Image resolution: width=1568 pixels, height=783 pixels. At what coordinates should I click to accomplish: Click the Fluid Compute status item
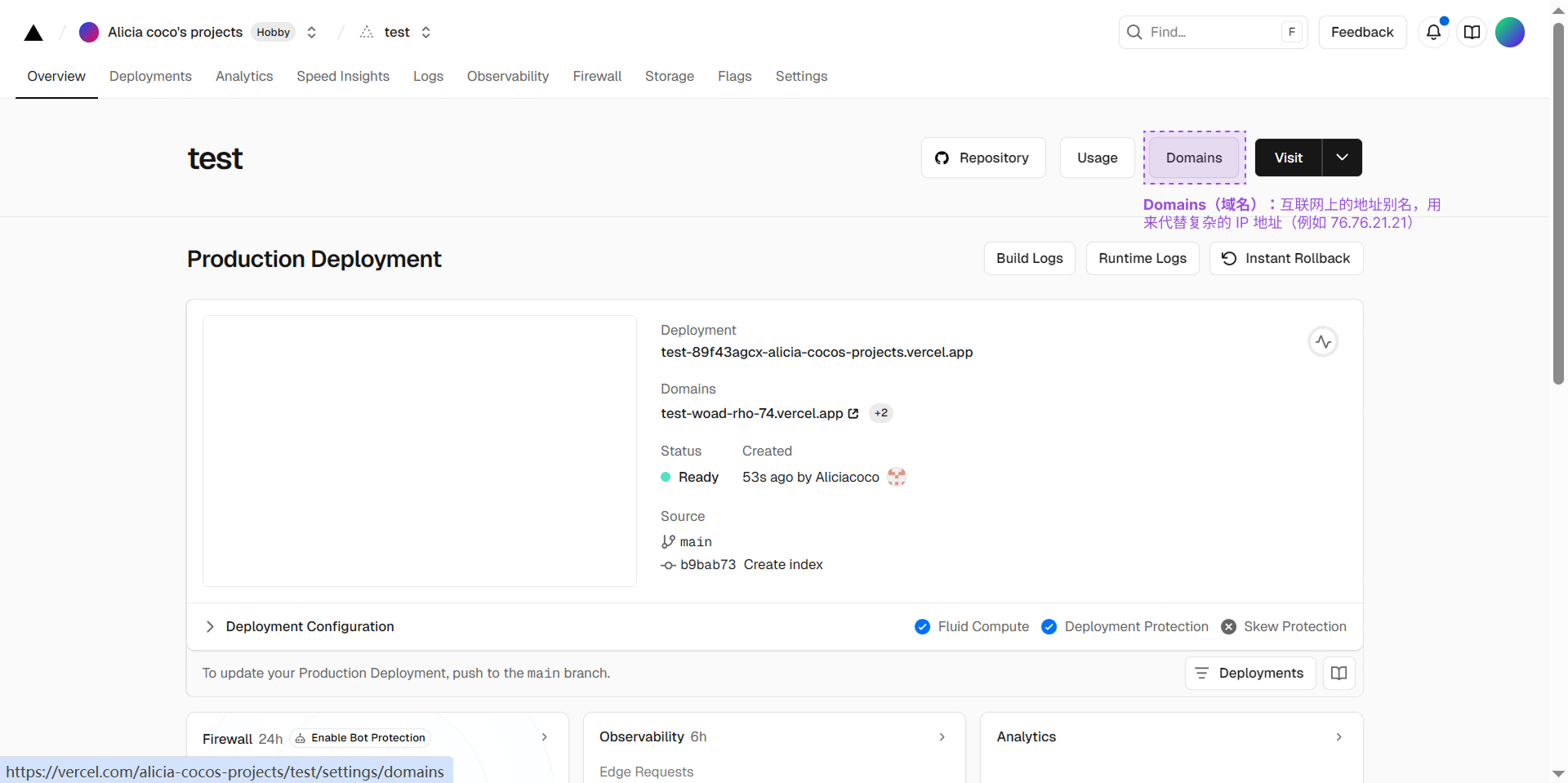[972, 626]
